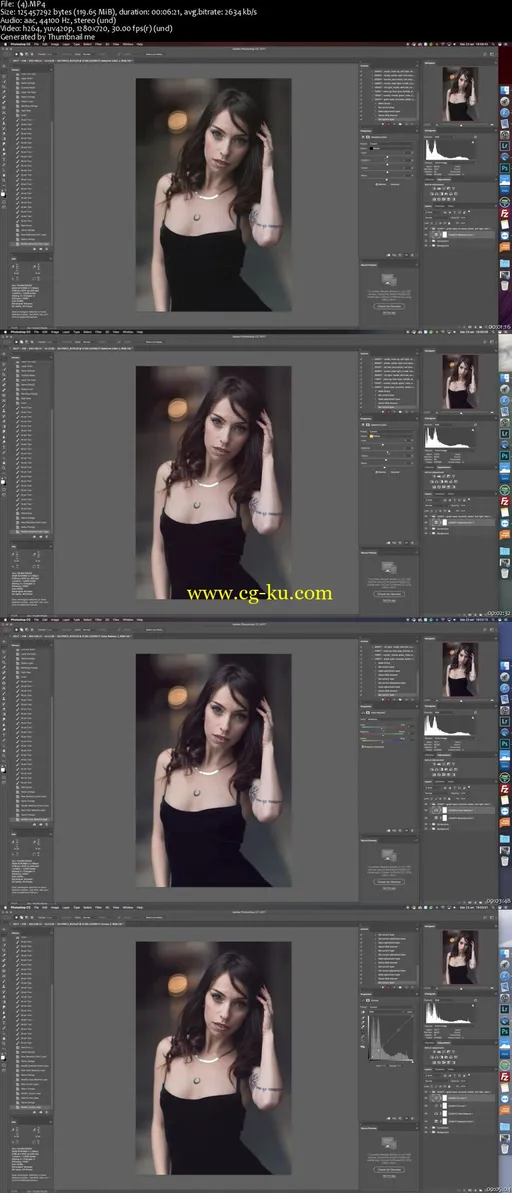This screenshot has height=1193, width=512.
Task: Open the File menu in the top frame
Action: coord(36,44)
